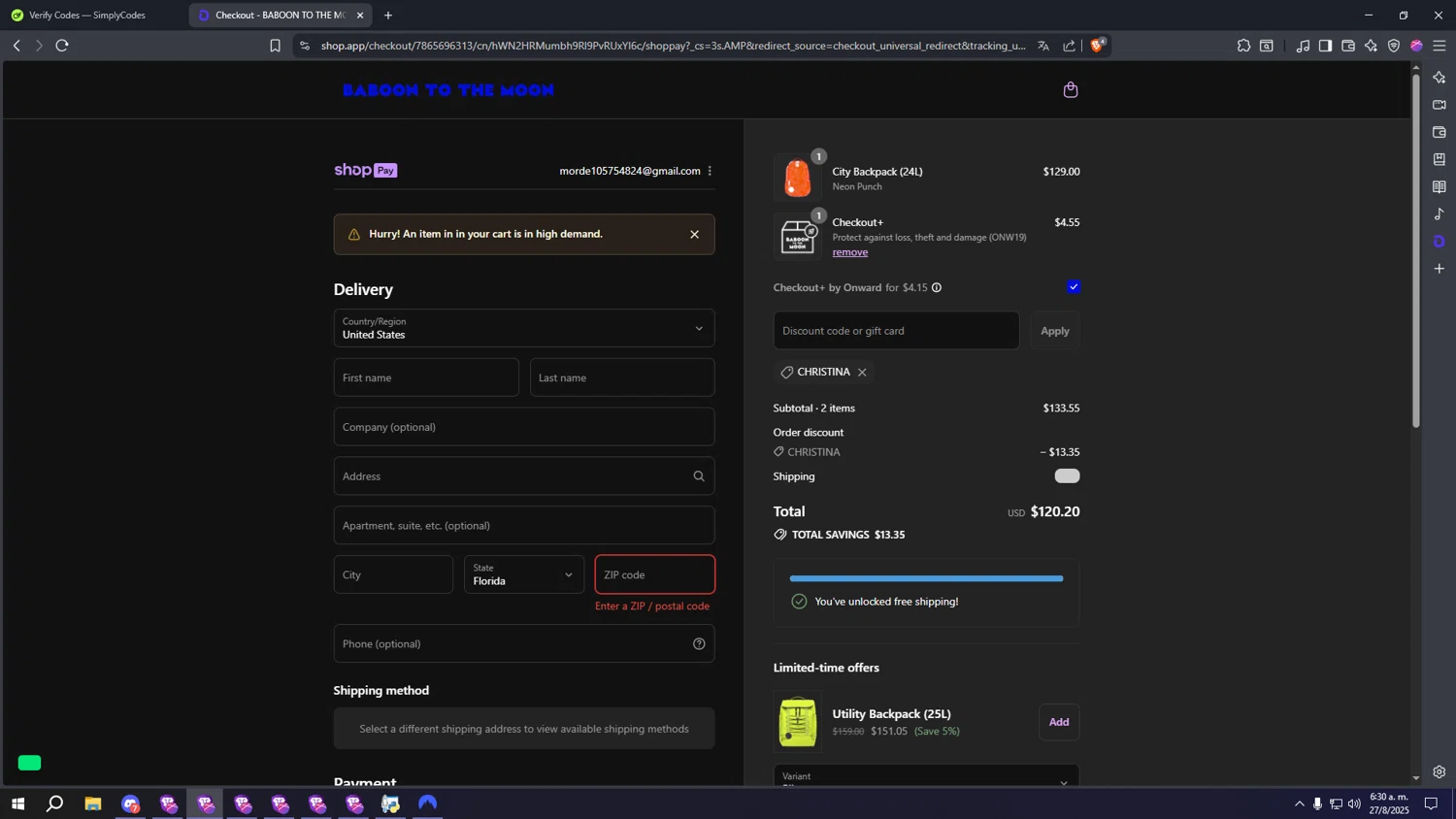Open browser main hamburger menu
Screen dimensions: 1456x819
pyautogui.click(x=1439, y=46)
